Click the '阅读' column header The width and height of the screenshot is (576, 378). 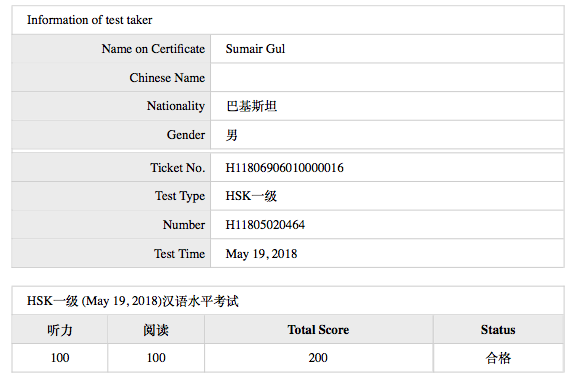156,330
